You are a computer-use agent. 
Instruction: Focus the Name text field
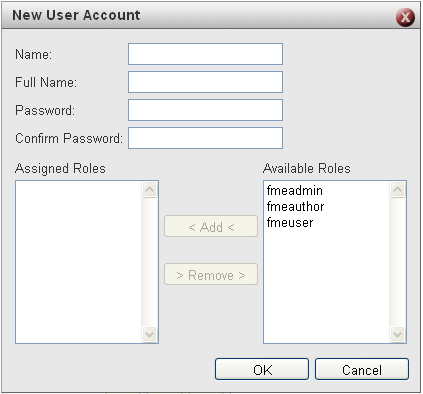tap(205, 54)
